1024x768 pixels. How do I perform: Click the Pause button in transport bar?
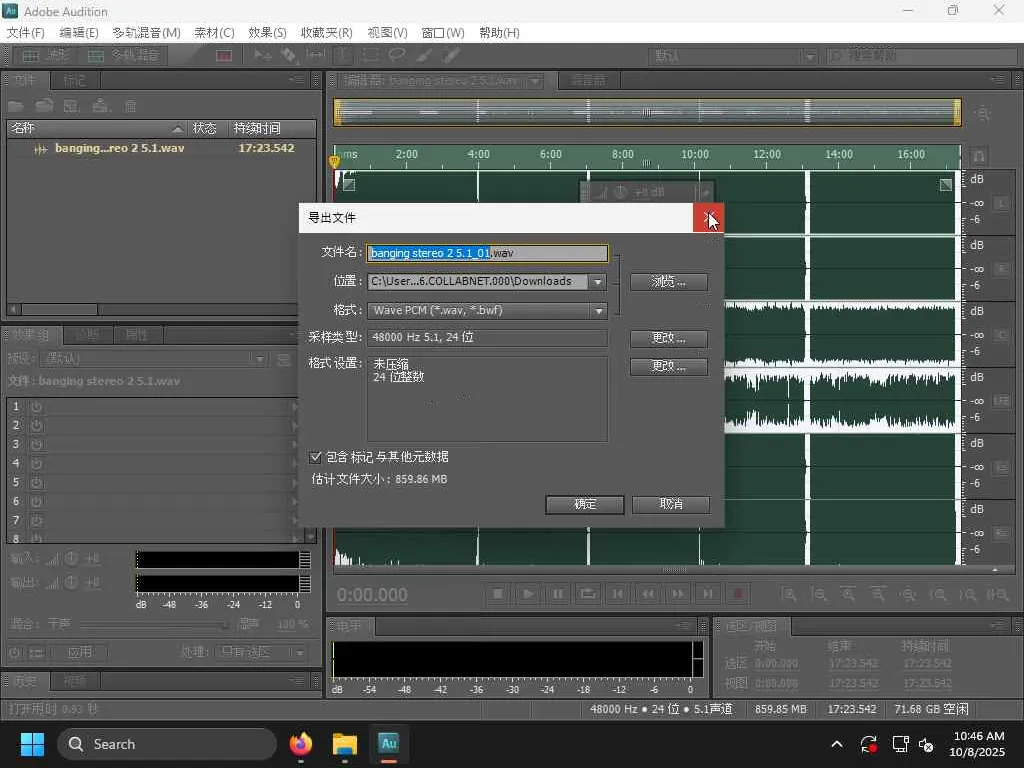point(558,594)
